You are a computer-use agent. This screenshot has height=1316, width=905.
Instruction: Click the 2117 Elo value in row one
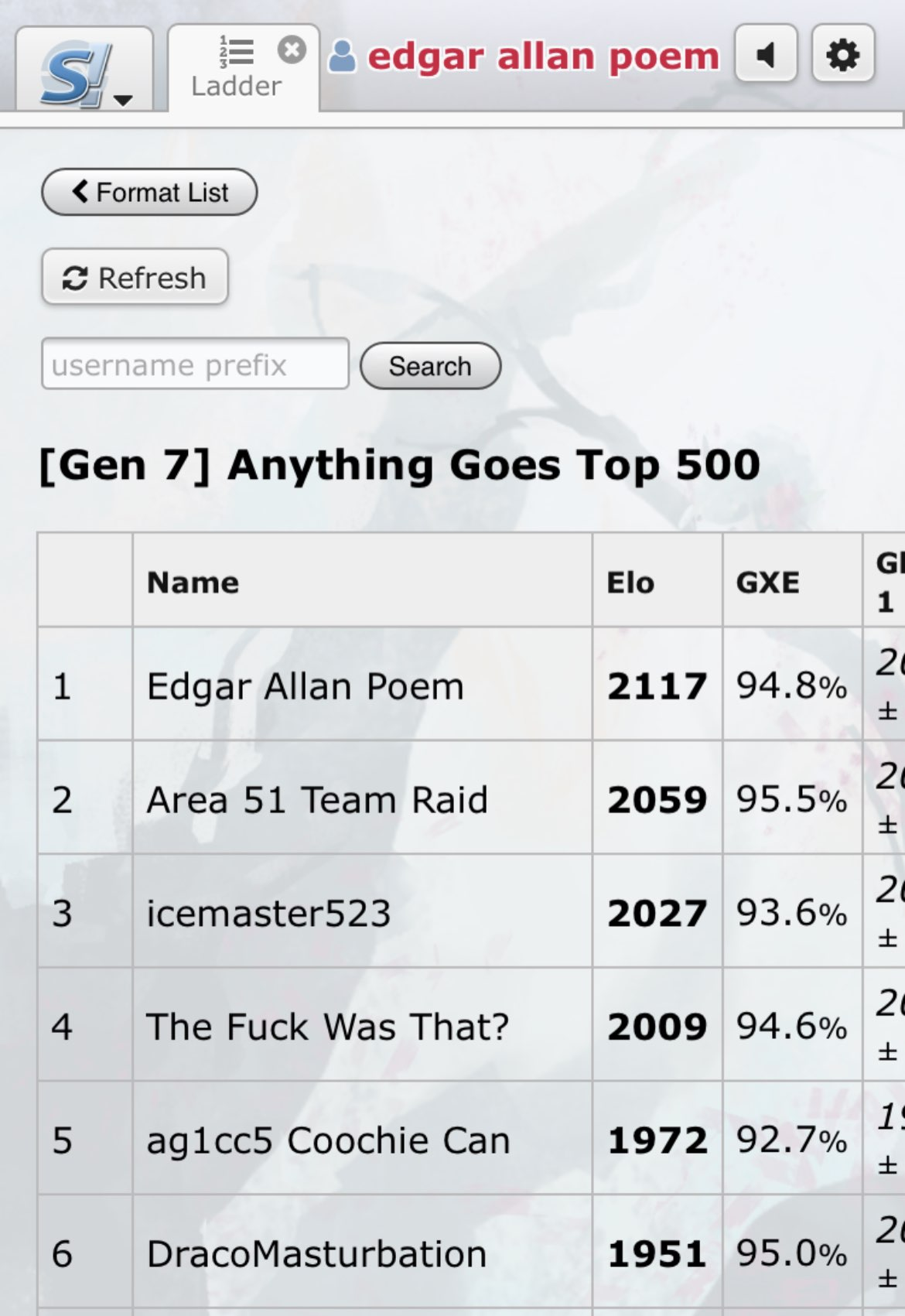click(657, 686)
